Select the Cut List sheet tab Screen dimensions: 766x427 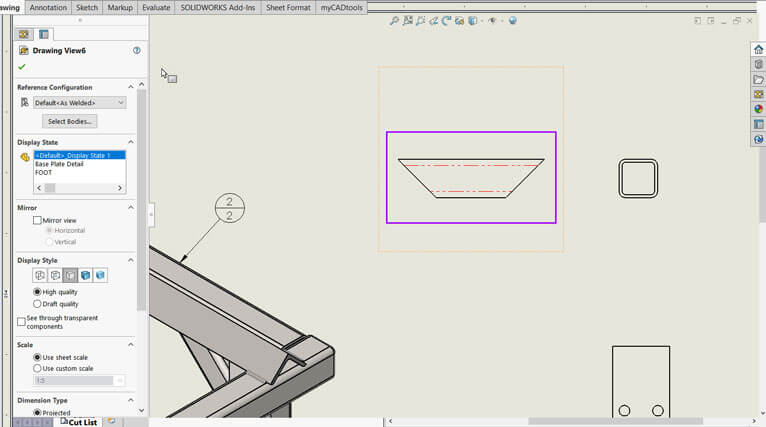coord(78,422)
